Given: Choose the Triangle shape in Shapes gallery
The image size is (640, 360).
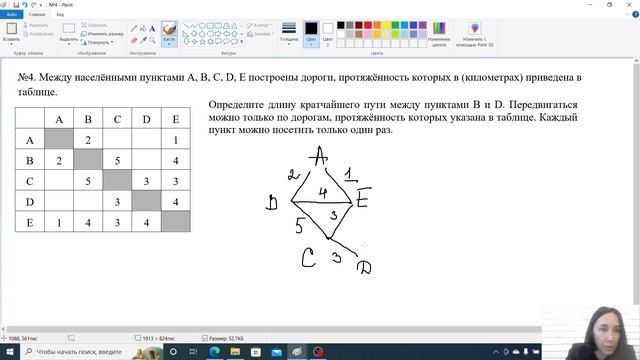Looking at the screenshot, I should click(234, 26).
